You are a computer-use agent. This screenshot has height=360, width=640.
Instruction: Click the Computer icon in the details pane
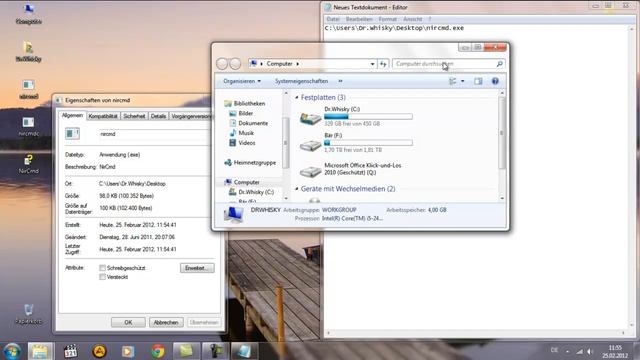point(233,215)
